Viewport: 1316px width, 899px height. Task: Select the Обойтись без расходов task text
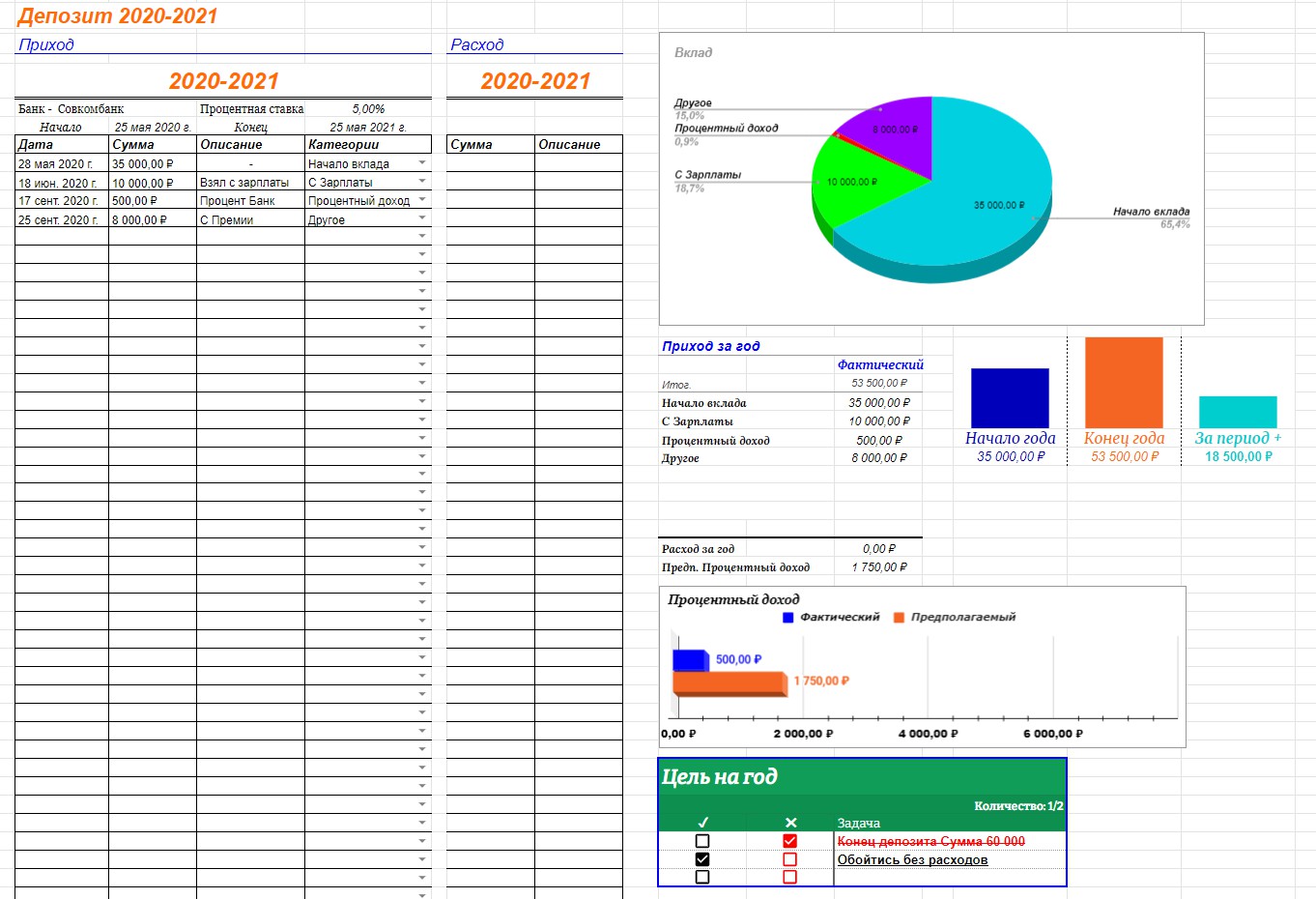tap(912, 859)
